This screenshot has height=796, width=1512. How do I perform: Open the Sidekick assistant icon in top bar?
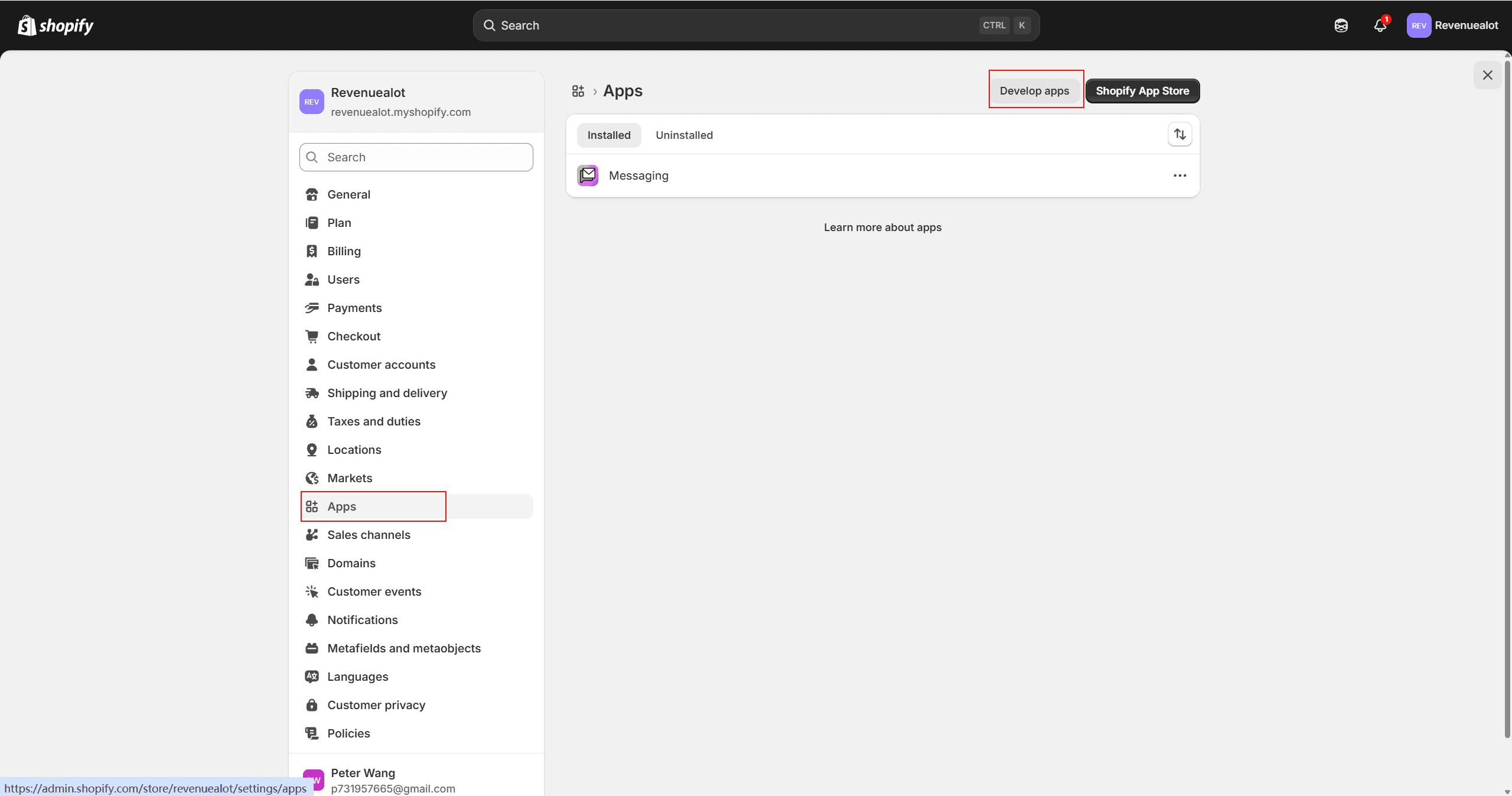tap(1341, 25)
